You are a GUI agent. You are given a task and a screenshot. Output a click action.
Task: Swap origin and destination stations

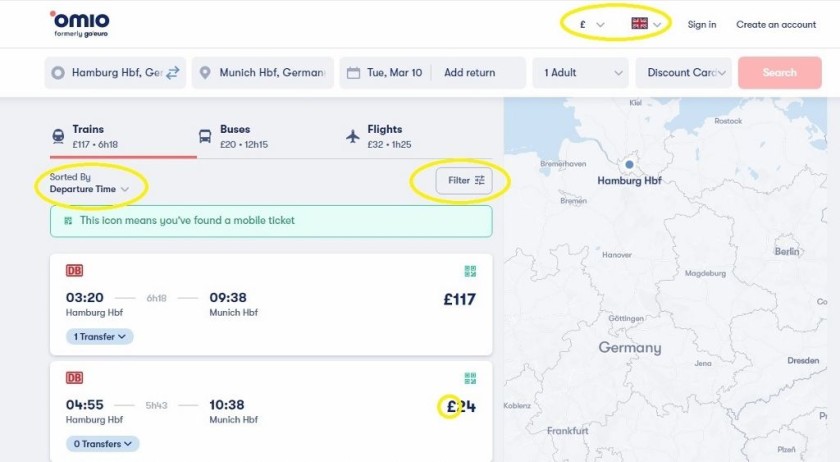[172, 72]
